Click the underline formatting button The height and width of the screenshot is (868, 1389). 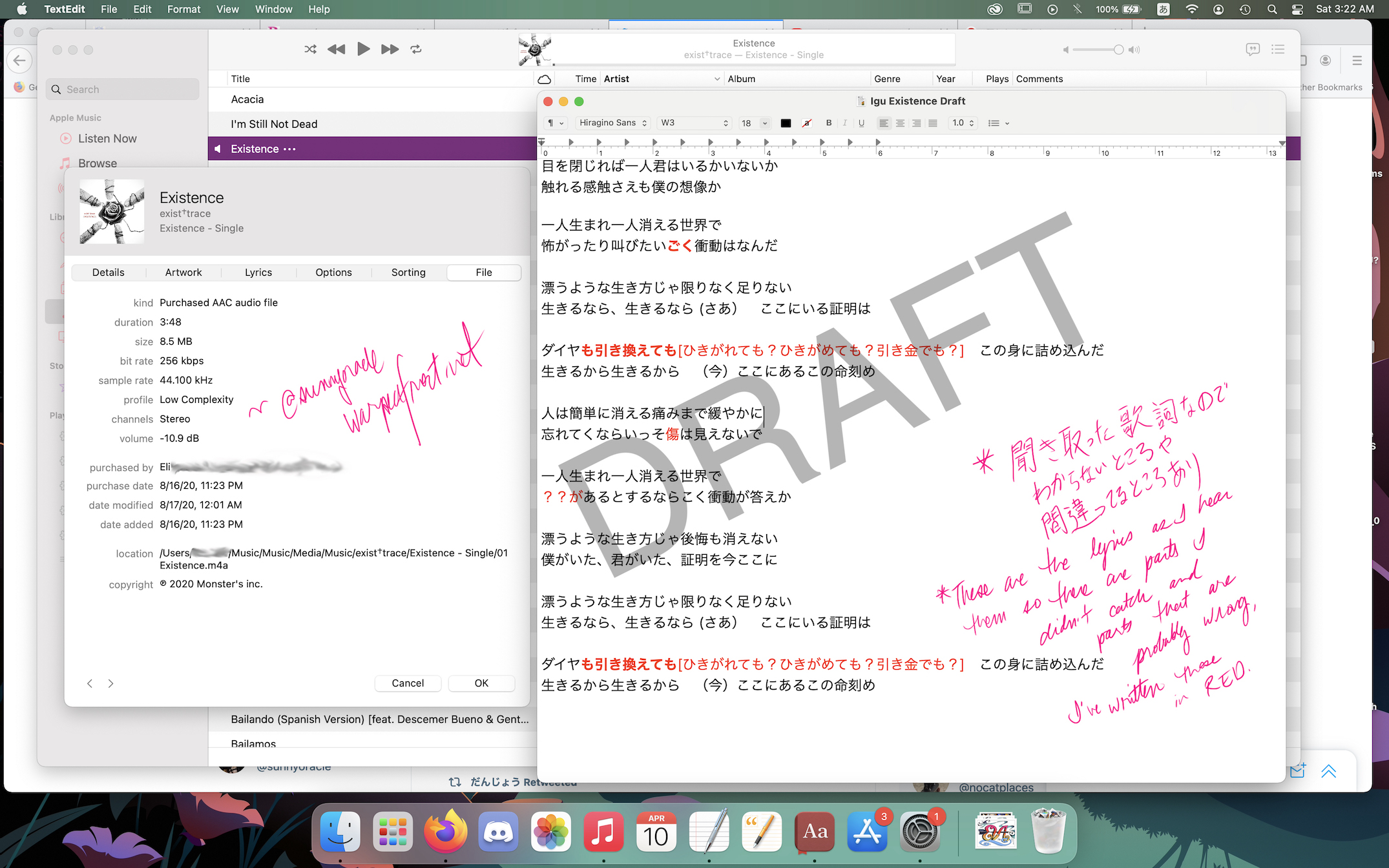click(861, 123)
